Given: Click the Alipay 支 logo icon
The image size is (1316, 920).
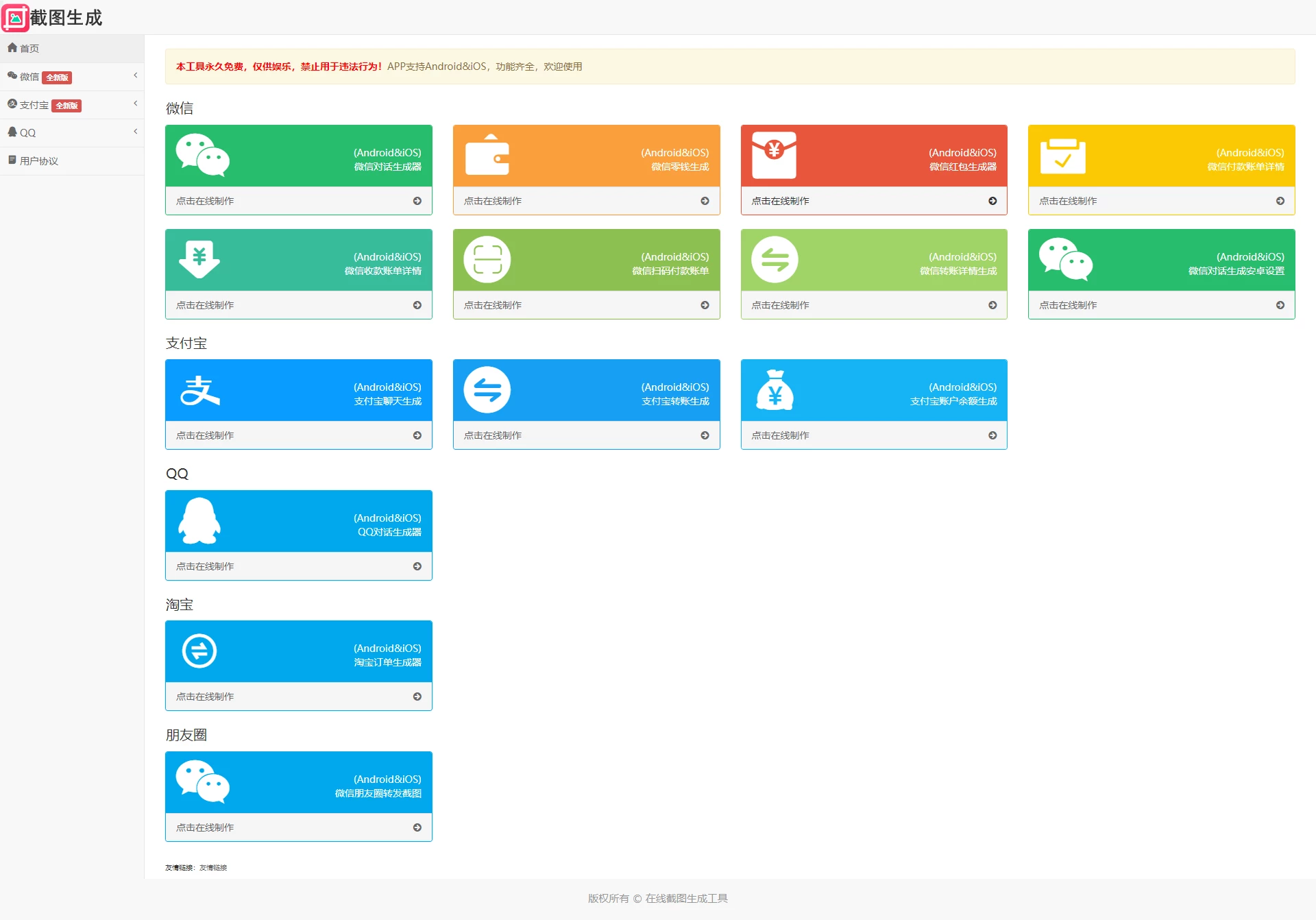Looking at the screenshot, I should (199, 390).
